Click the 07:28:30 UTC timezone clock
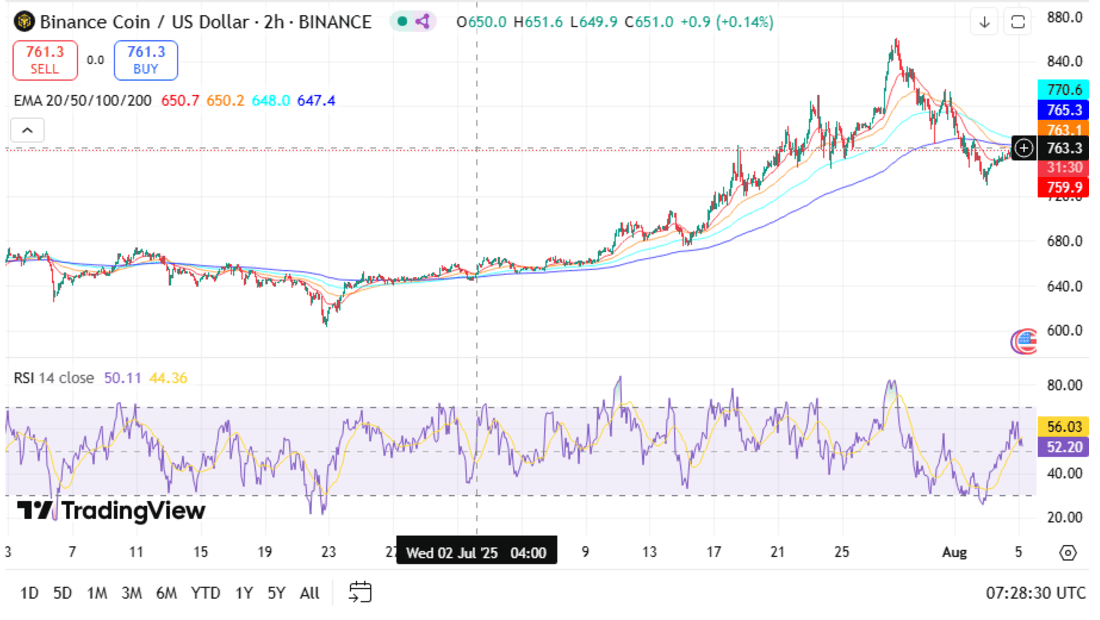1100x620 pixels. click(1035, 593)
